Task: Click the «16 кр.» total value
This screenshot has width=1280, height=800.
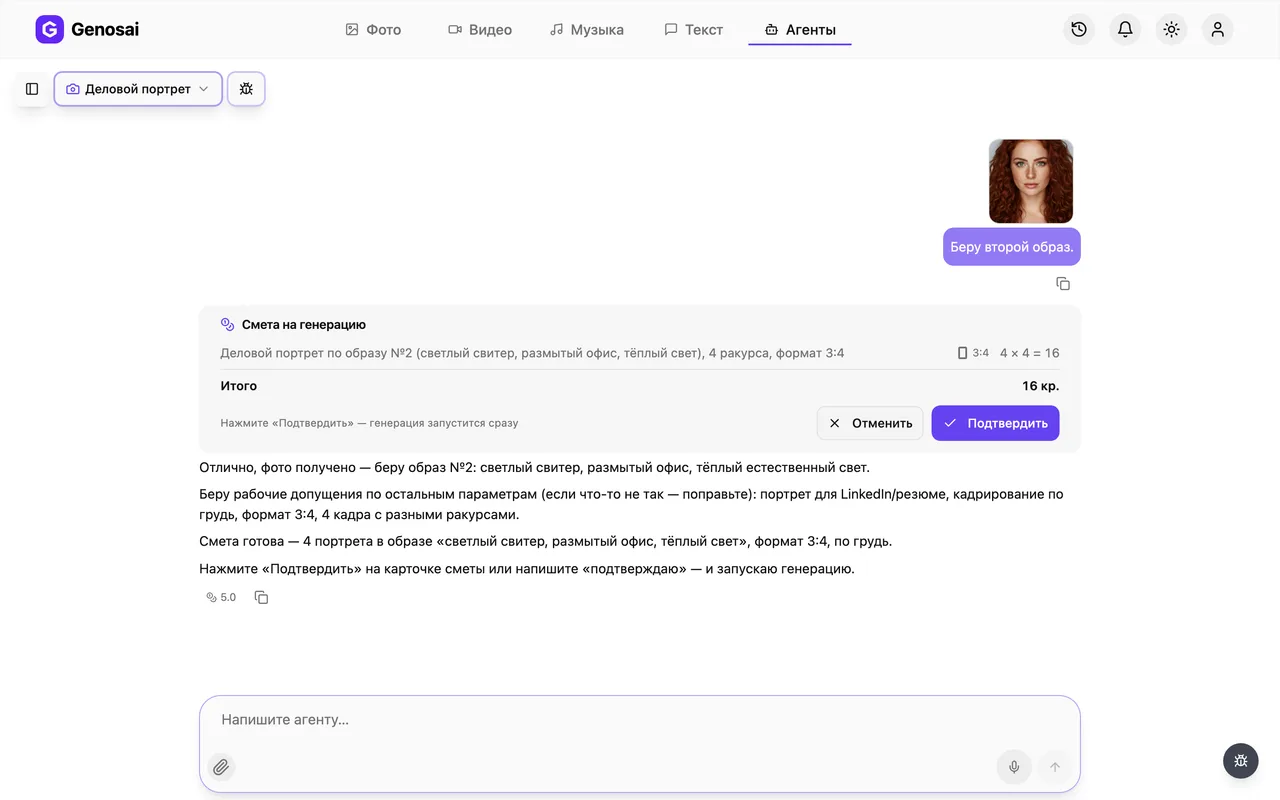Action: coord(1041,386)
